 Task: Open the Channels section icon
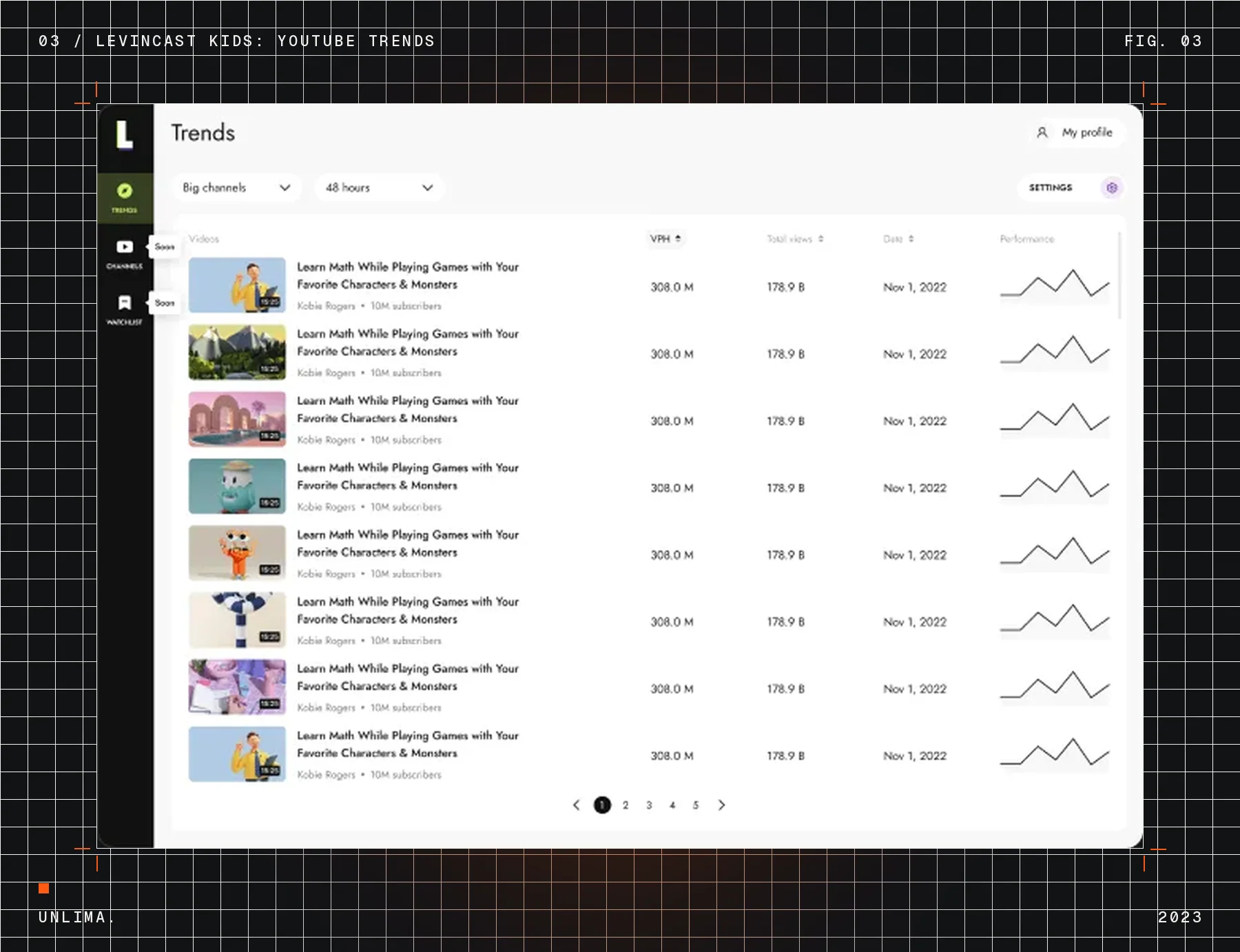pyautogui.click(x=125, y=247)
